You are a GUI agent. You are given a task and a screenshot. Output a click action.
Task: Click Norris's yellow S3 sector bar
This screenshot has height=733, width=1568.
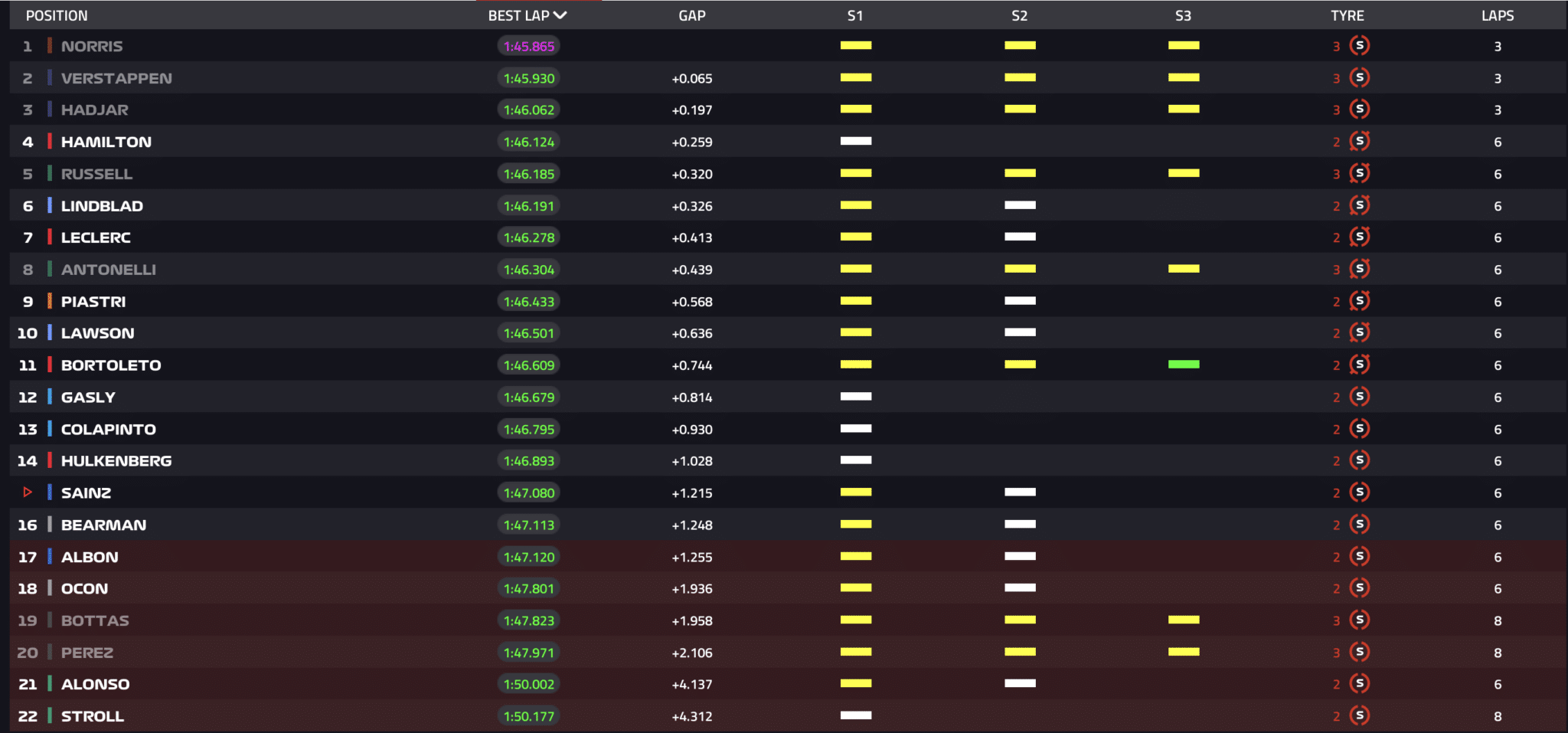click(1184, 45)
